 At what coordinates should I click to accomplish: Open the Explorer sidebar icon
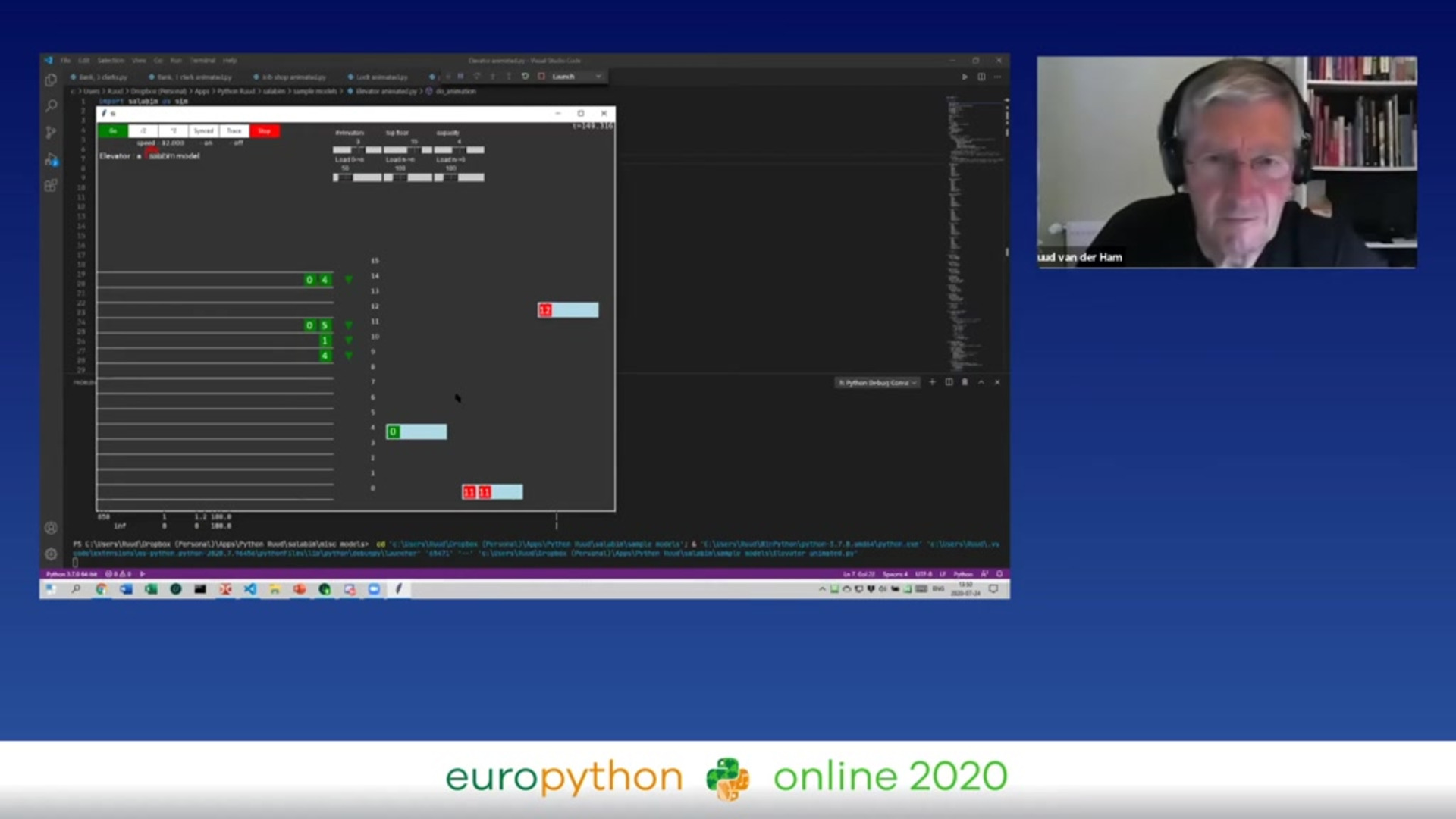[x=51, y=80]
